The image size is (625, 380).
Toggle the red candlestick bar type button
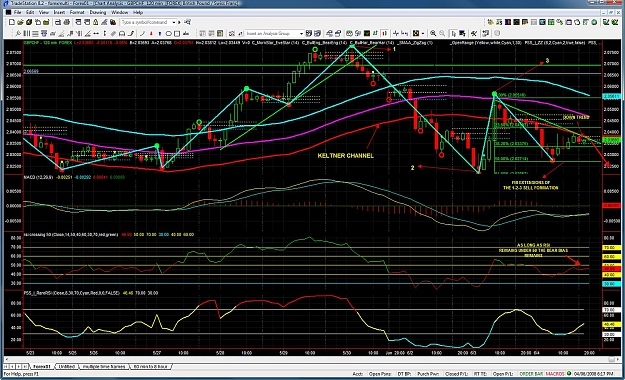(x=385, y=33)
